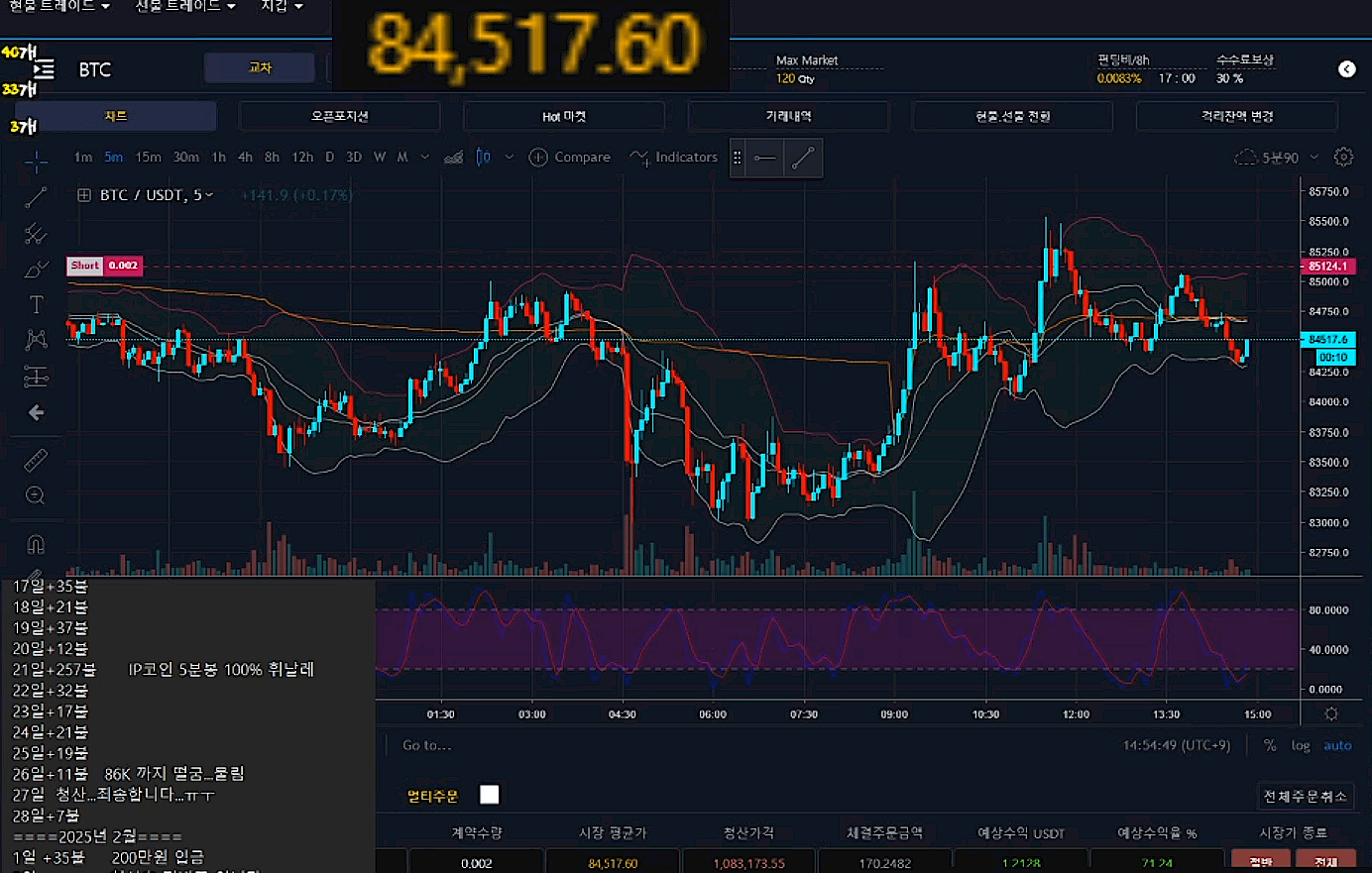Click the ruler measure tool
The image size is (1372, 873).
click(x=36, y=460)
